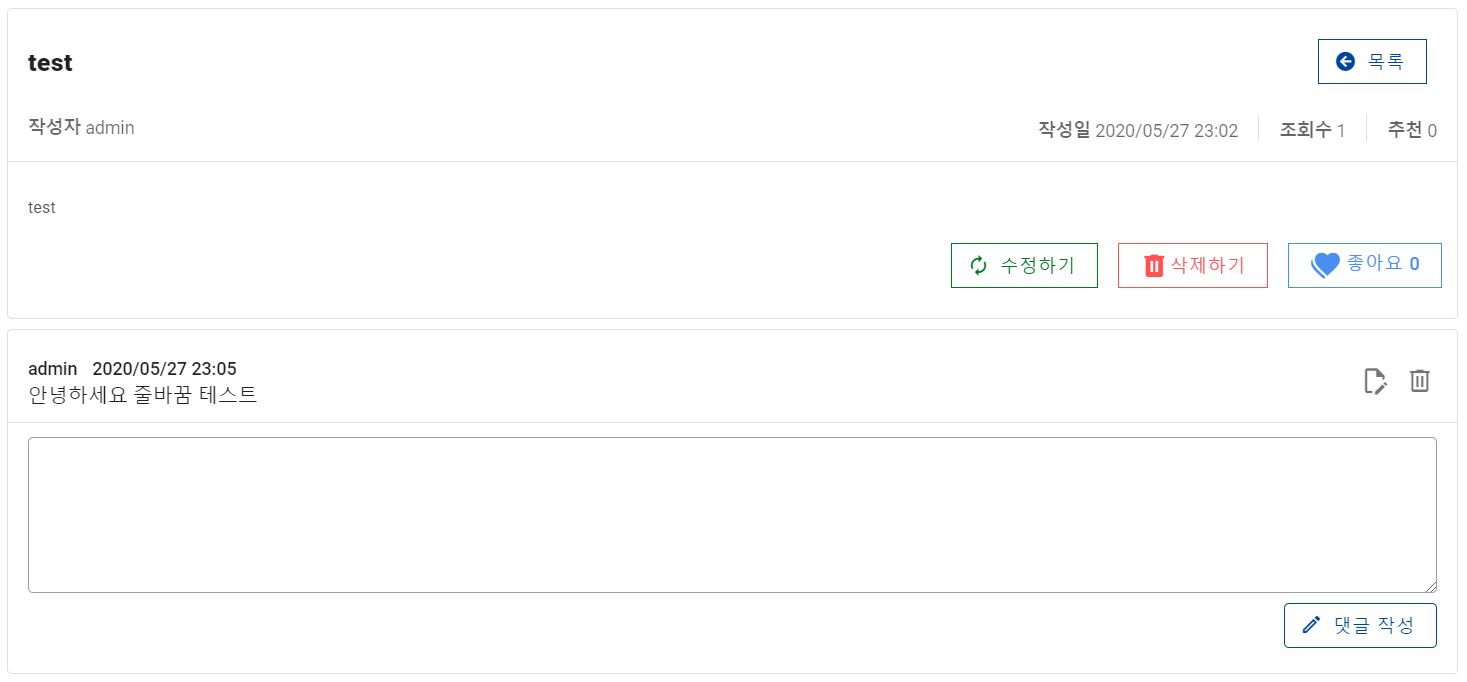The width and height of the screenshot is (1467, 682).
Task: Submit with the 댓글 작성 button label
Action: pos(1374,625)
